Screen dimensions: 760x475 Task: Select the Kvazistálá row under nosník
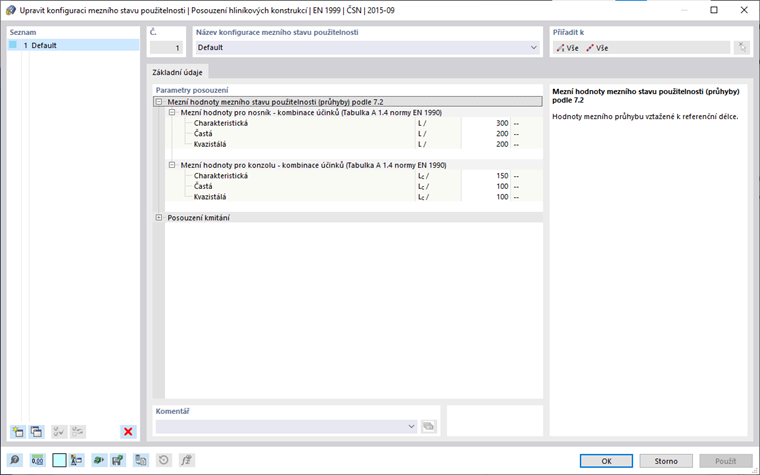click(x=354, y=144)
